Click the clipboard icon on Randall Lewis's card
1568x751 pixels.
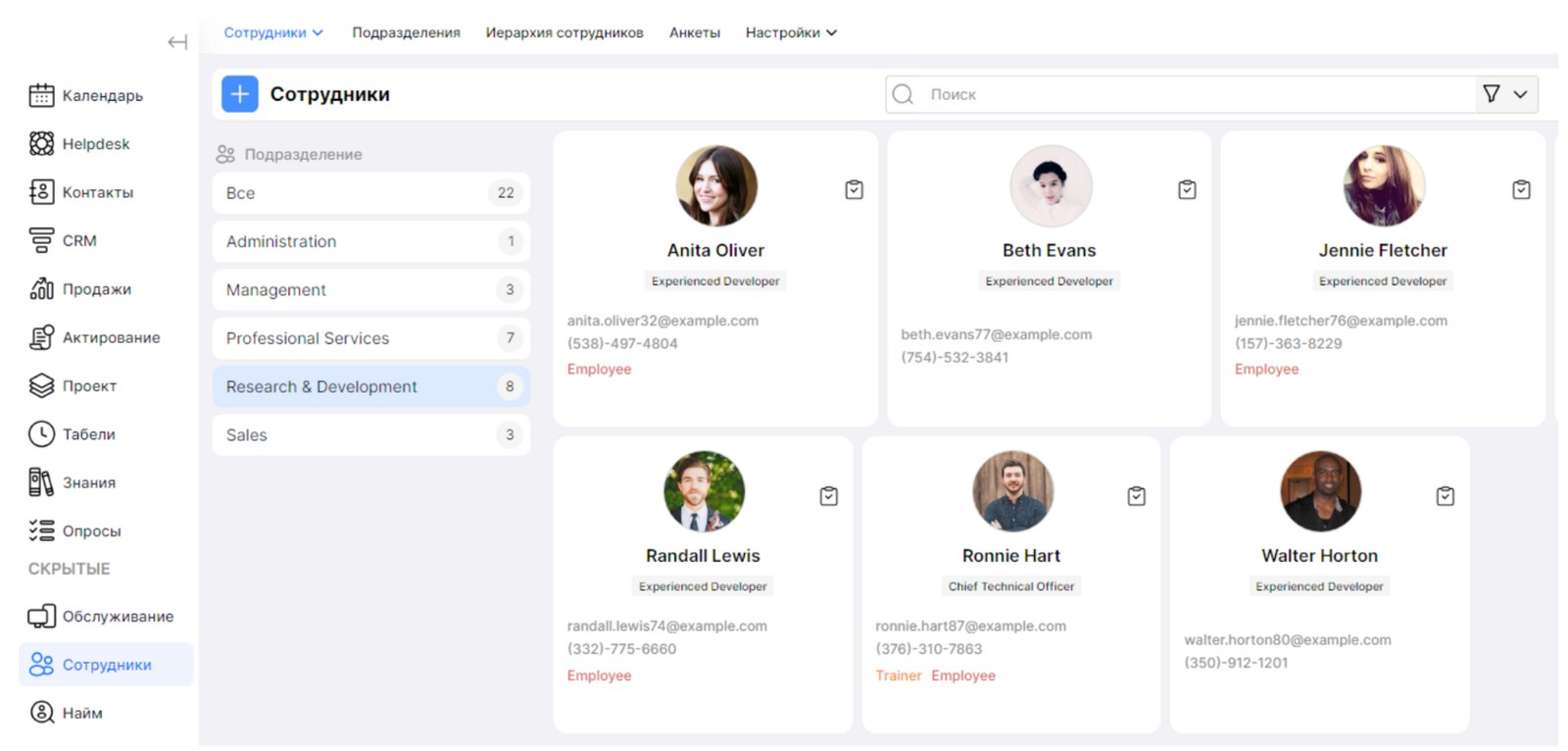coord(829,496)
